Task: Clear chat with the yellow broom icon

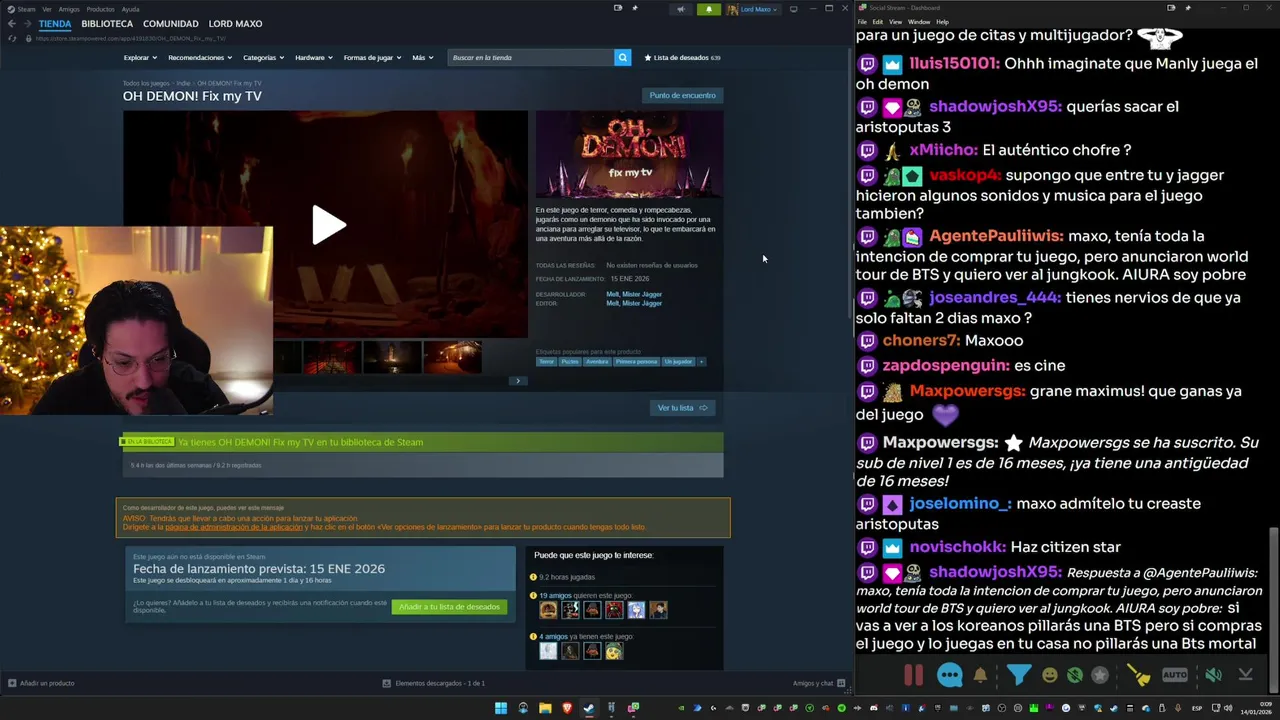Action: pos(1139,675)
